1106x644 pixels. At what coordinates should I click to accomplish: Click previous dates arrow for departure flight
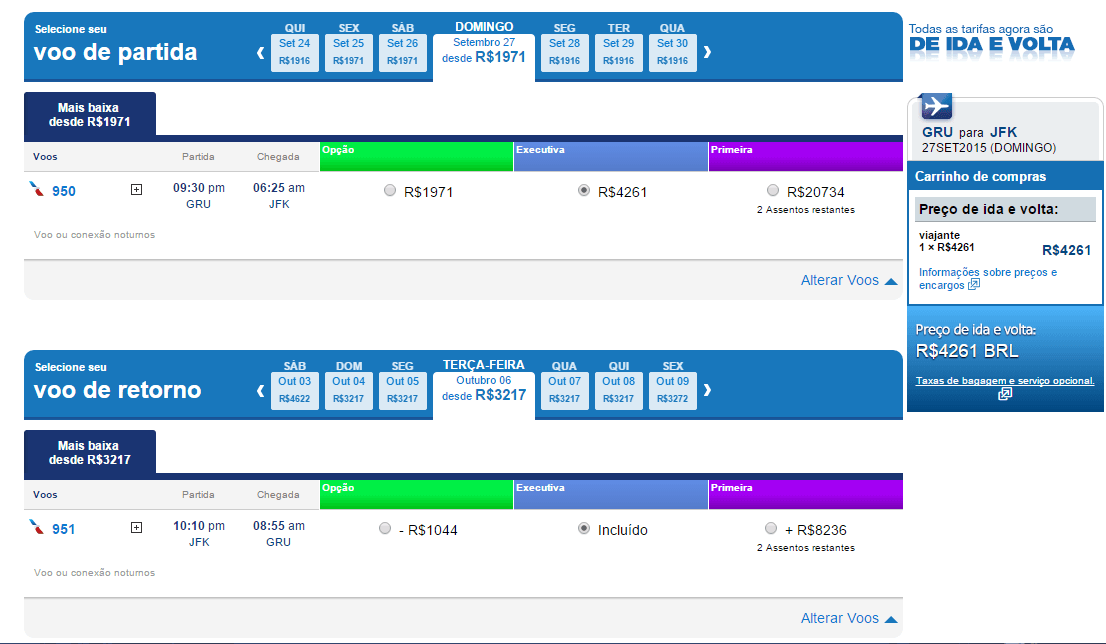[260, 52]
